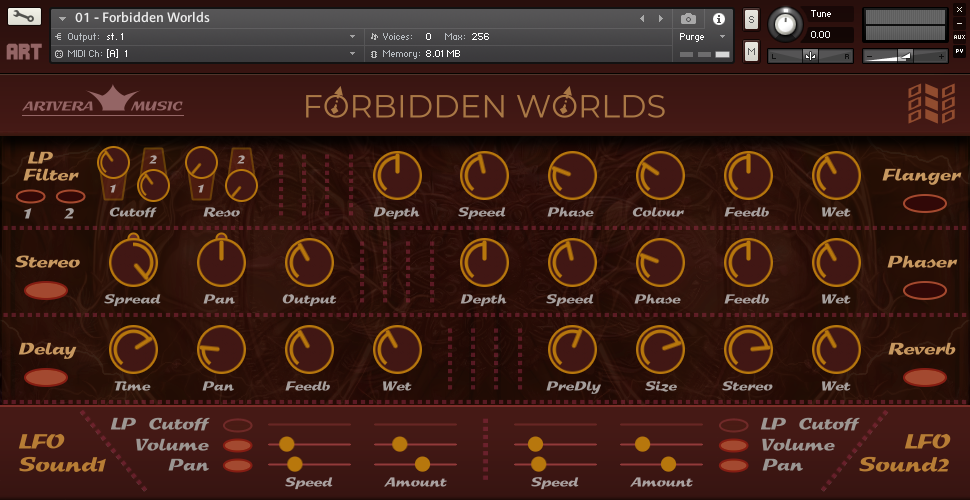
Task: Mute the instrument with M button
Action: [x=751, y=51]
